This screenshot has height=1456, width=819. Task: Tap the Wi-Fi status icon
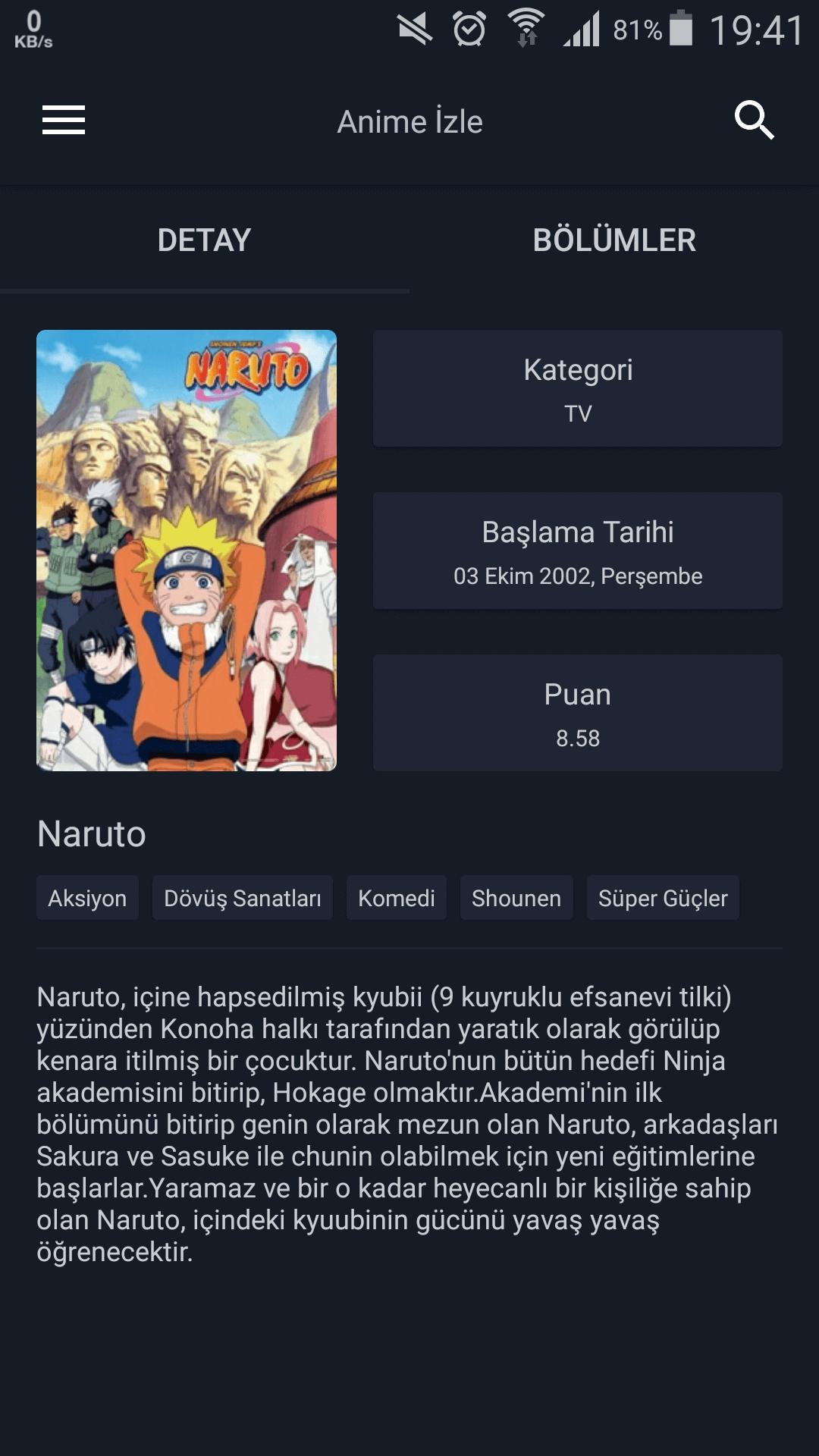click(x=526, y=29)
